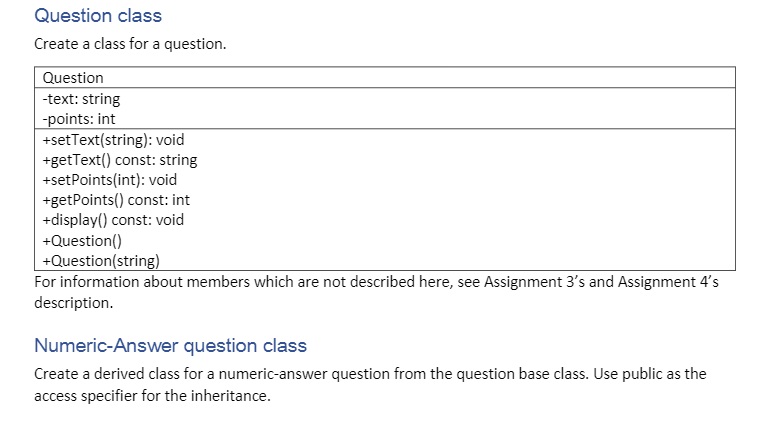Select the +getText() const: string method
Viewport: 766px width, 441px height.
[x=120, y=160]
